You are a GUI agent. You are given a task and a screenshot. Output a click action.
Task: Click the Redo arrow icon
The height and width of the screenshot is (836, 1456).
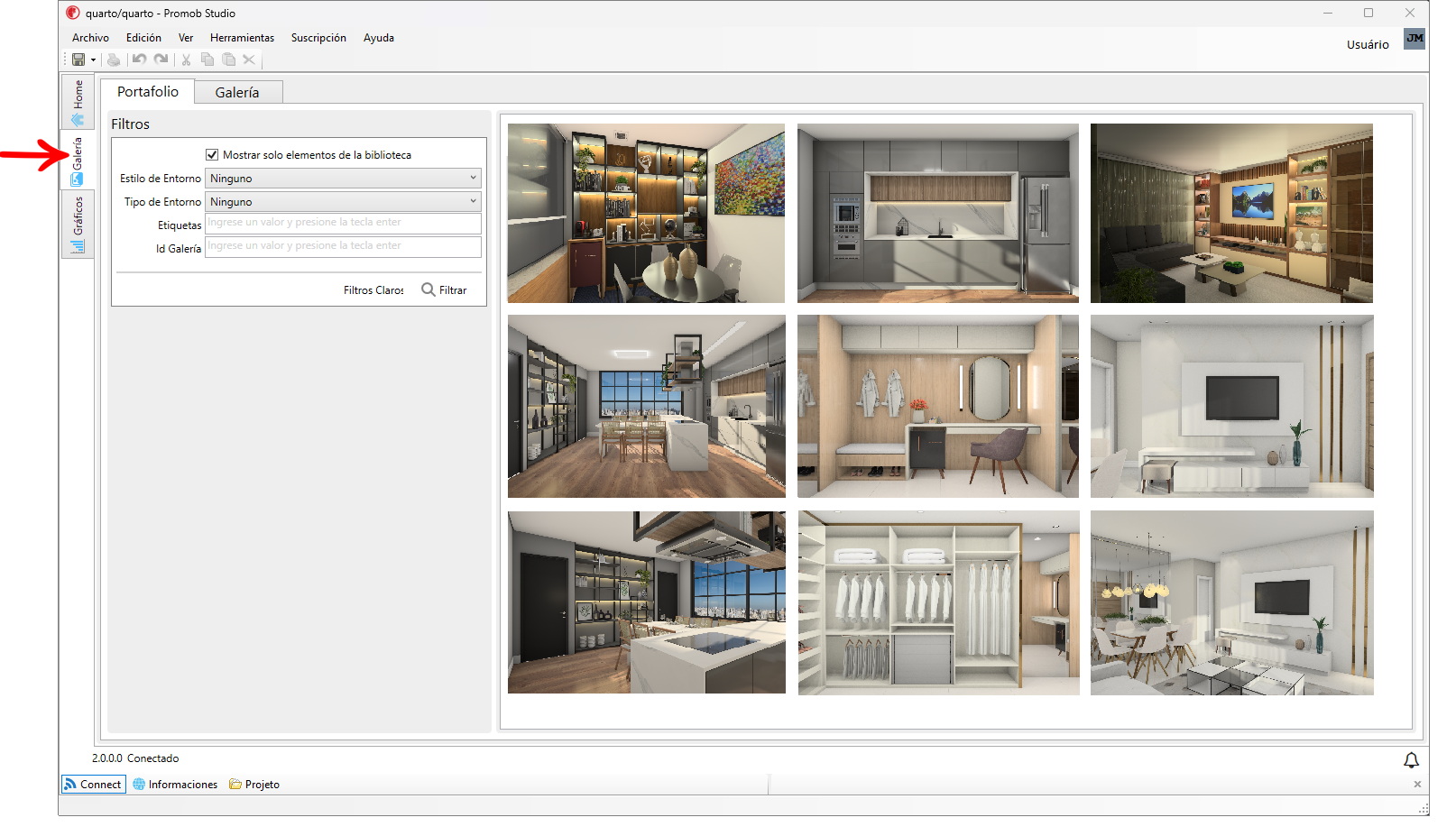(x=161, y=60)
